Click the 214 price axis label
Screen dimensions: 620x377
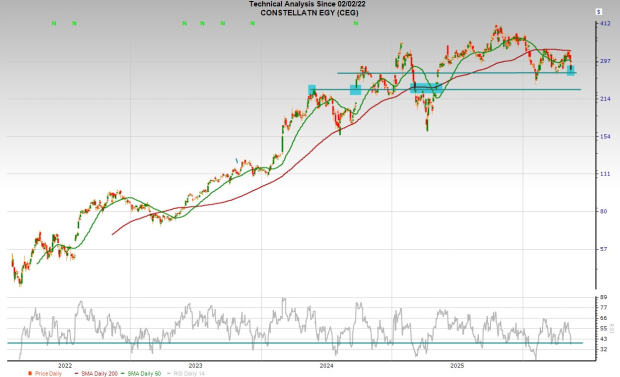coord(605,99)
